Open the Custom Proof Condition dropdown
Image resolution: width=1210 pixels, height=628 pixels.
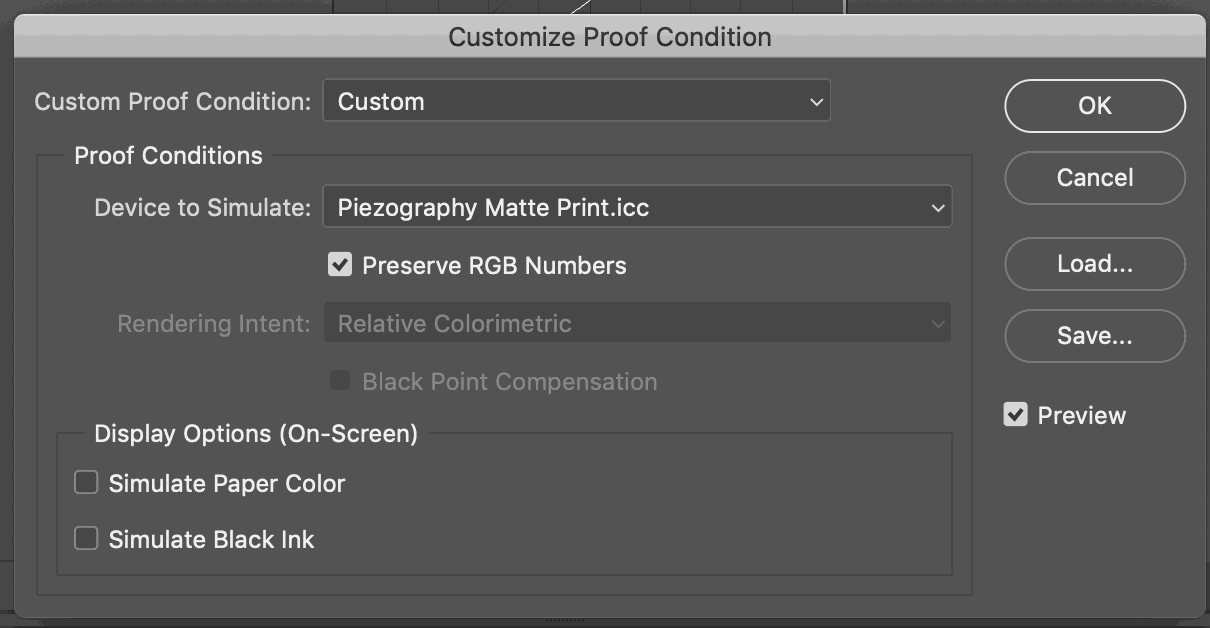575,102
